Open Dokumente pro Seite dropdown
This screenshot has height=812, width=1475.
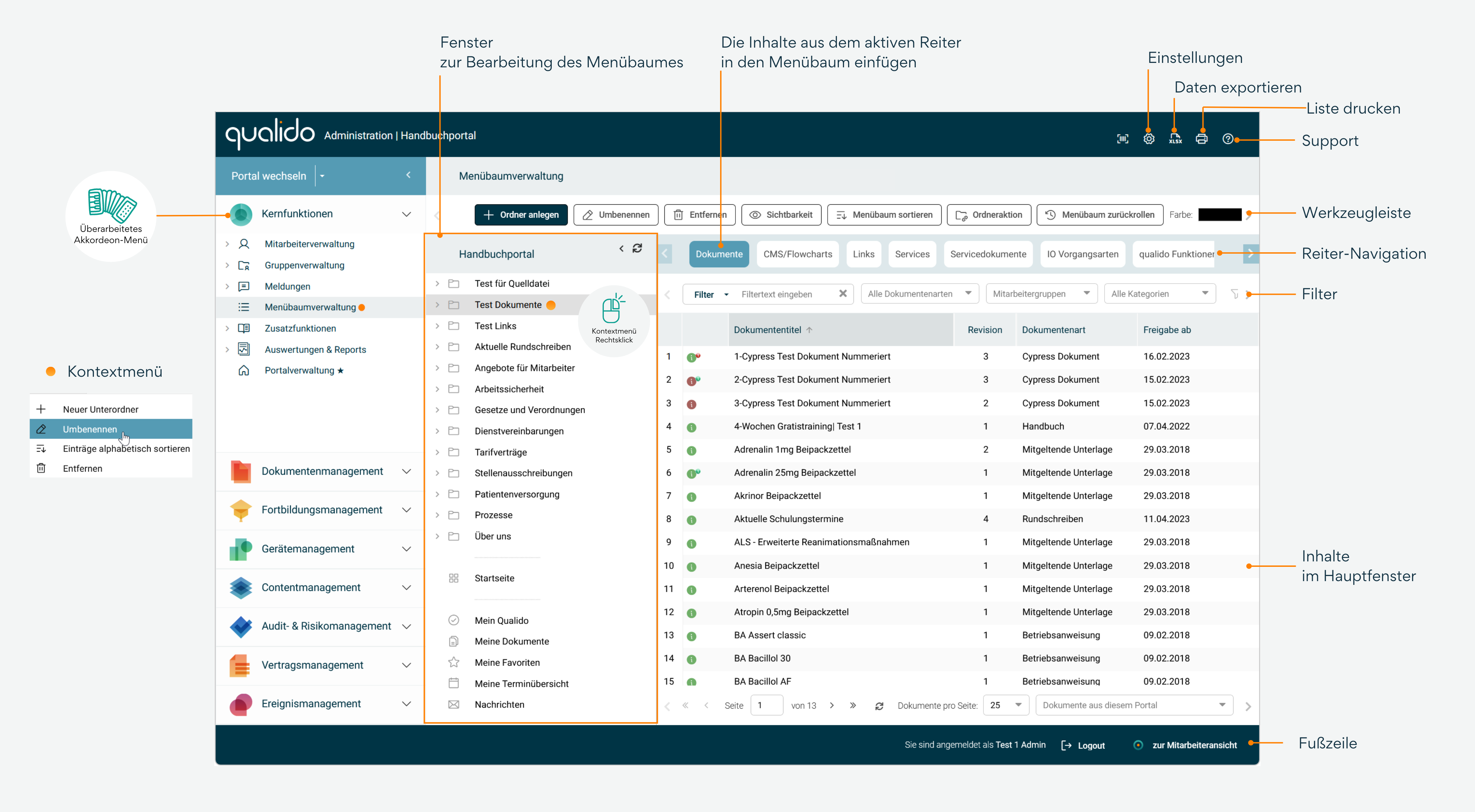[1006, 705]
